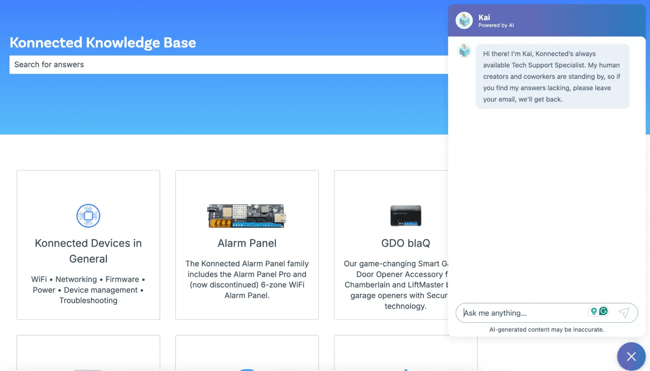Click the GDO blaQ device image
650x371 pixels.
click(405, 216)
